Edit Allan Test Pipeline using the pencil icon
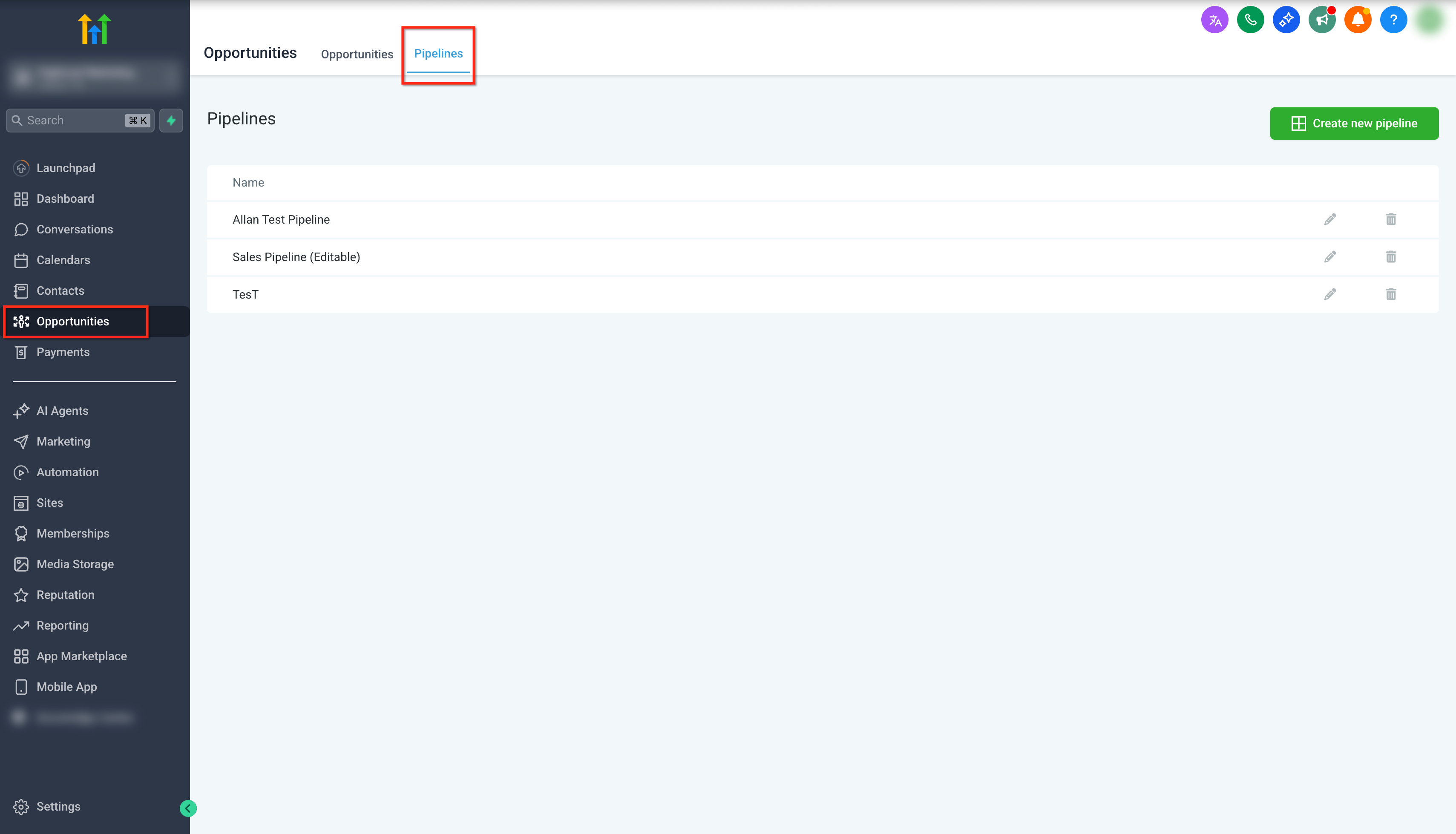The width and height of the screenshot is (1456, 834). (x=1331, y=219)
